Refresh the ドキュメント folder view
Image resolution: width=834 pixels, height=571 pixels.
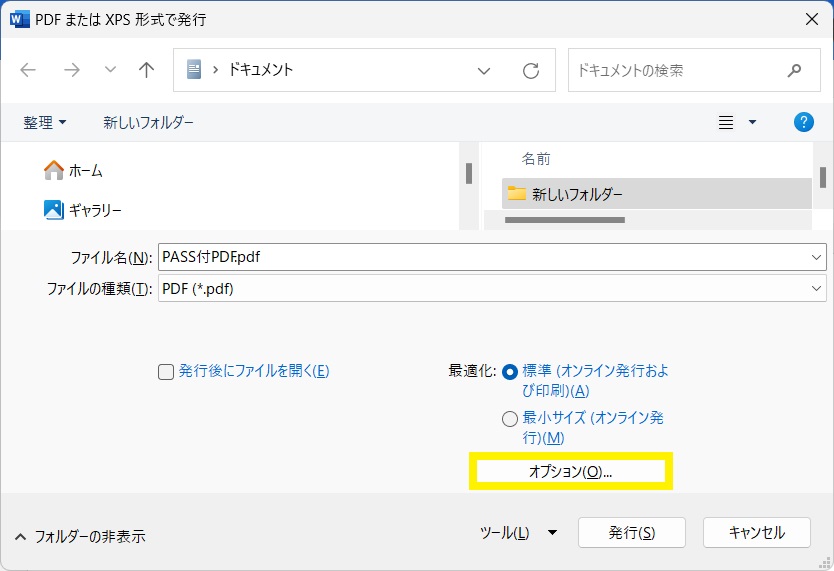pyautogui.click(x=531, y=71)
